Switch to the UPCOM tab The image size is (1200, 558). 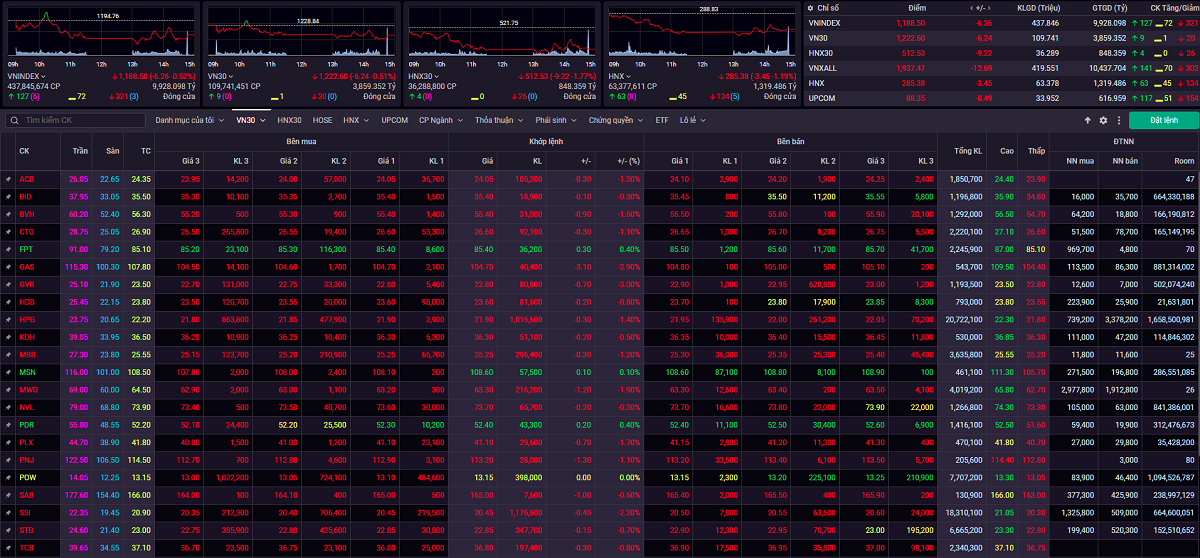click(x=394, y=120)
